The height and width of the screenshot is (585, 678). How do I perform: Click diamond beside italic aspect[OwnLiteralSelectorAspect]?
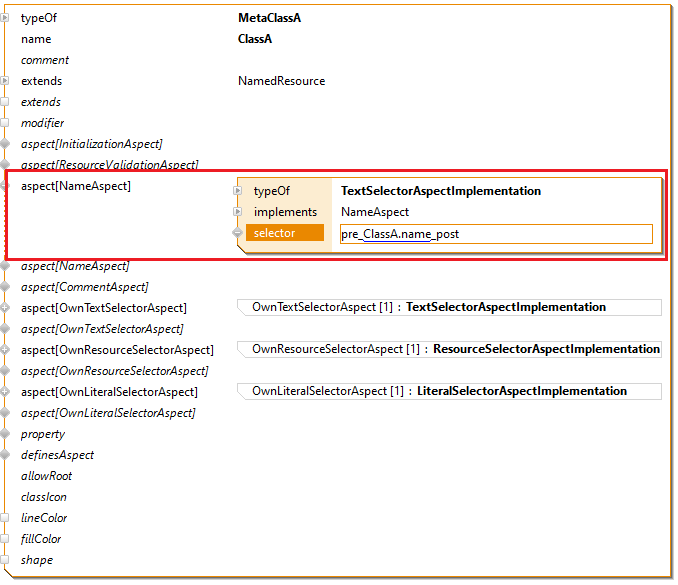pyautogui.click(x=5, y=413)
